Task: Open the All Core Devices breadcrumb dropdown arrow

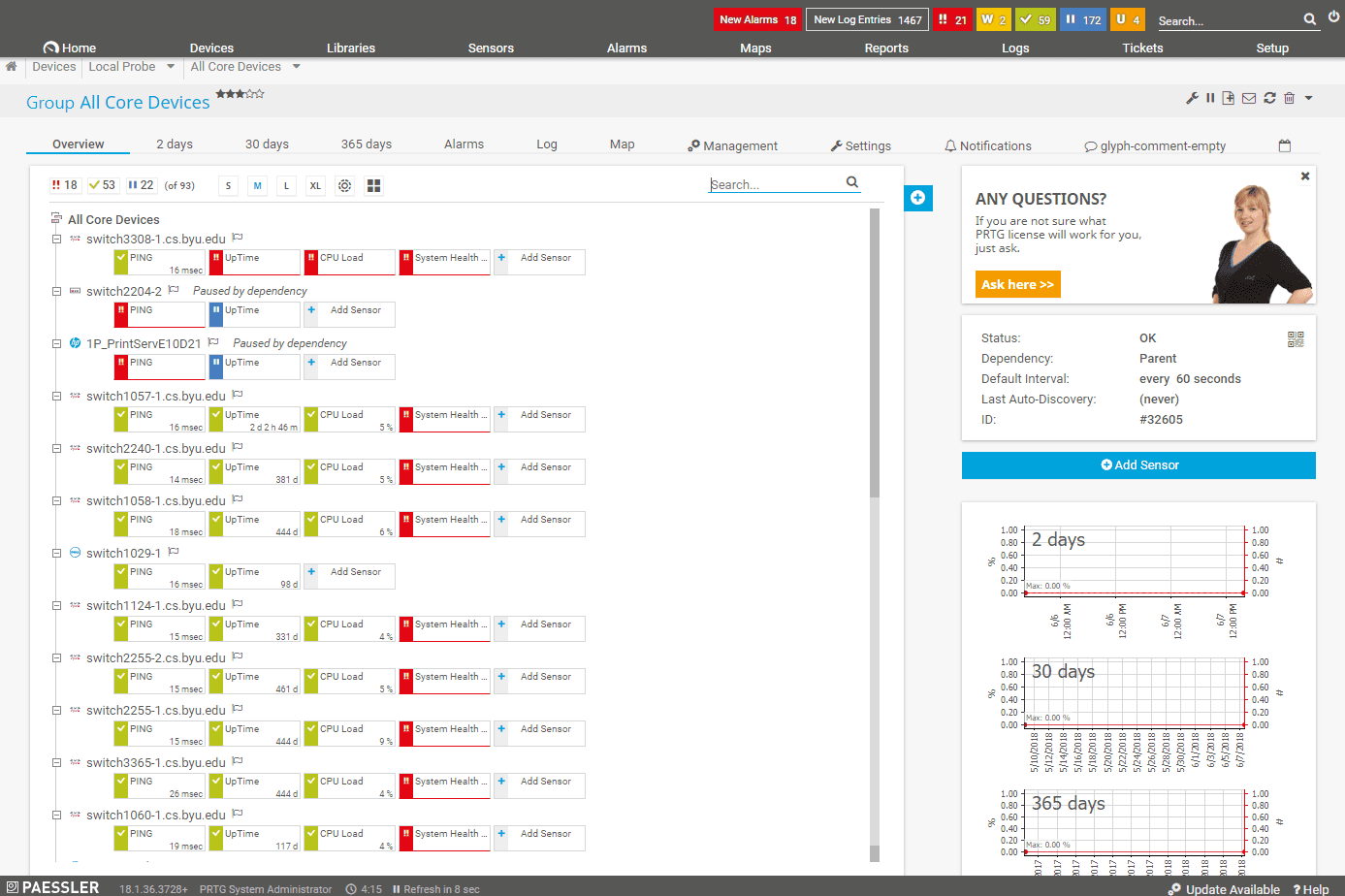Action: (x=297, y=67)
